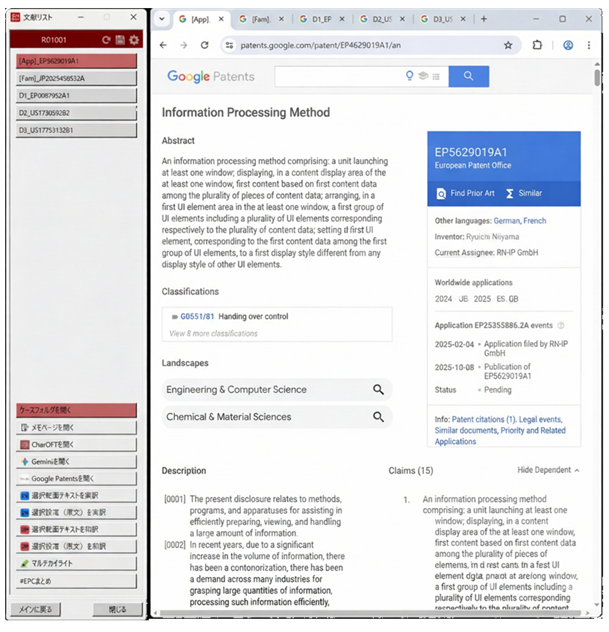Go back in the Chrome browser

coord(163,45)
